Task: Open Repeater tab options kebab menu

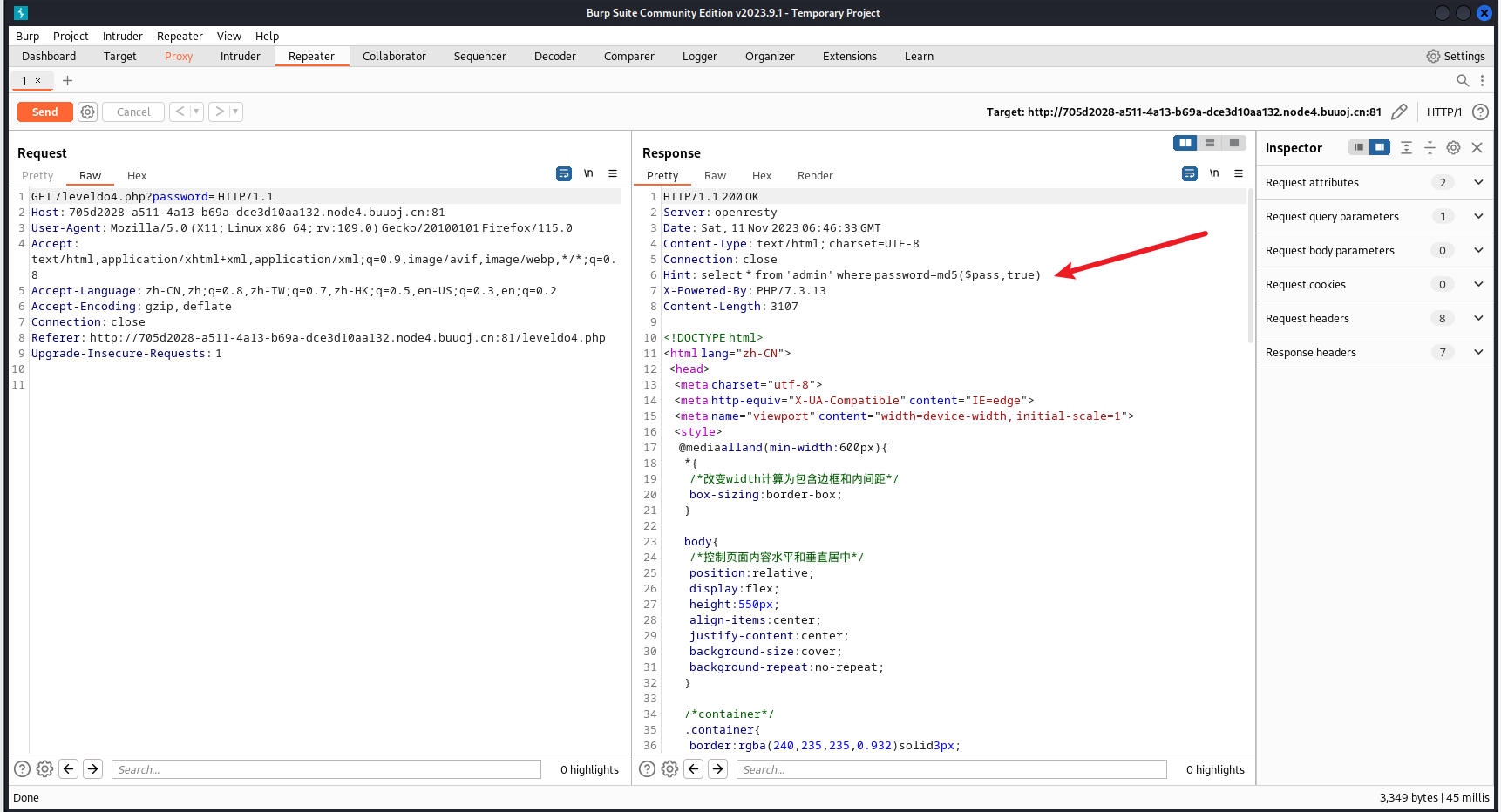Action: [1482, 80]
